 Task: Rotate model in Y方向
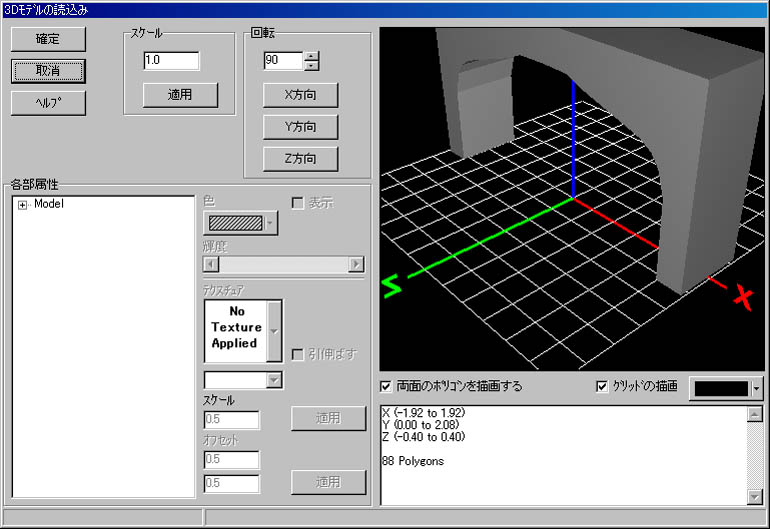[301, 127]
